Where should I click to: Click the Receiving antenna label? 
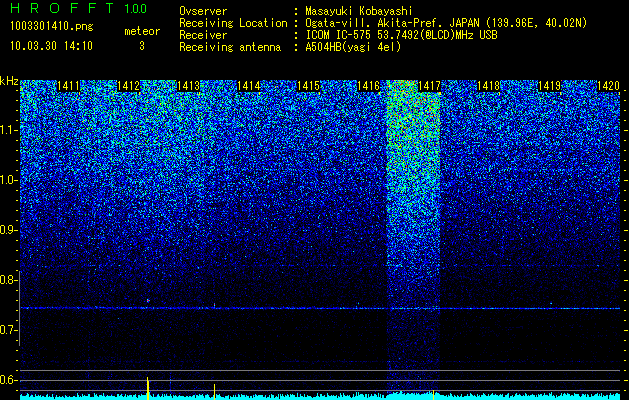(230, 47)
